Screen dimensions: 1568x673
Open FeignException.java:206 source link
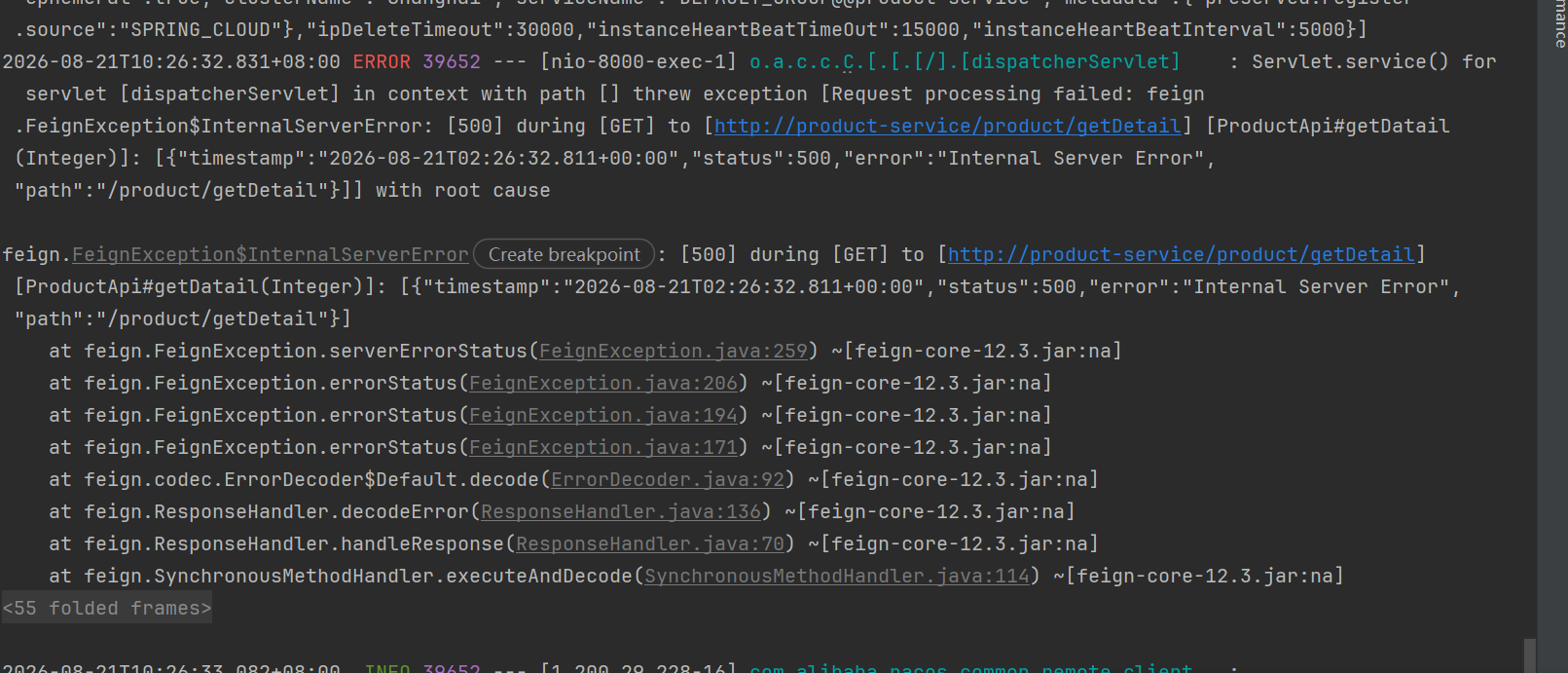click(x=603, y=383)
